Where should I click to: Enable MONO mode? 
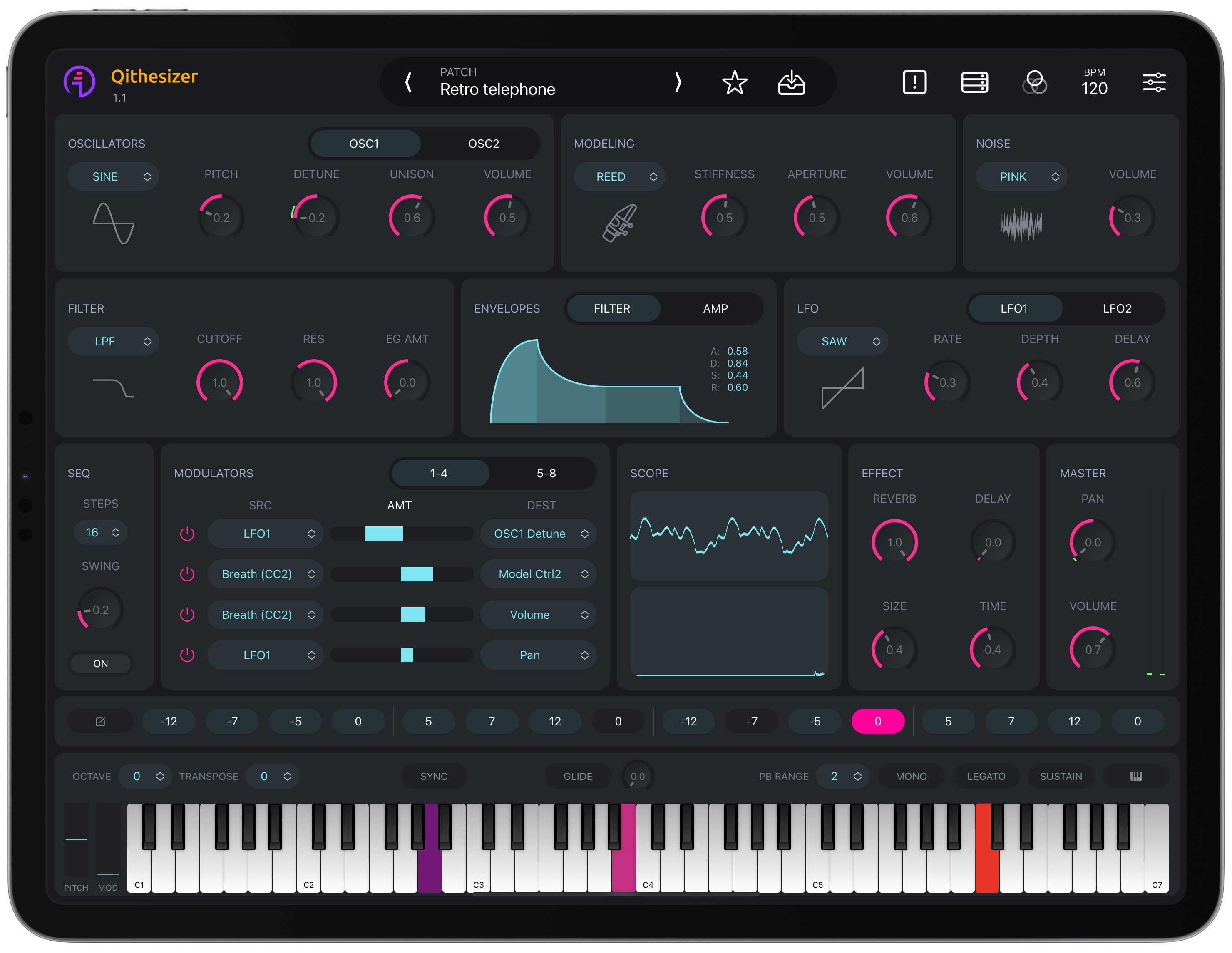(x=911, y=777)
